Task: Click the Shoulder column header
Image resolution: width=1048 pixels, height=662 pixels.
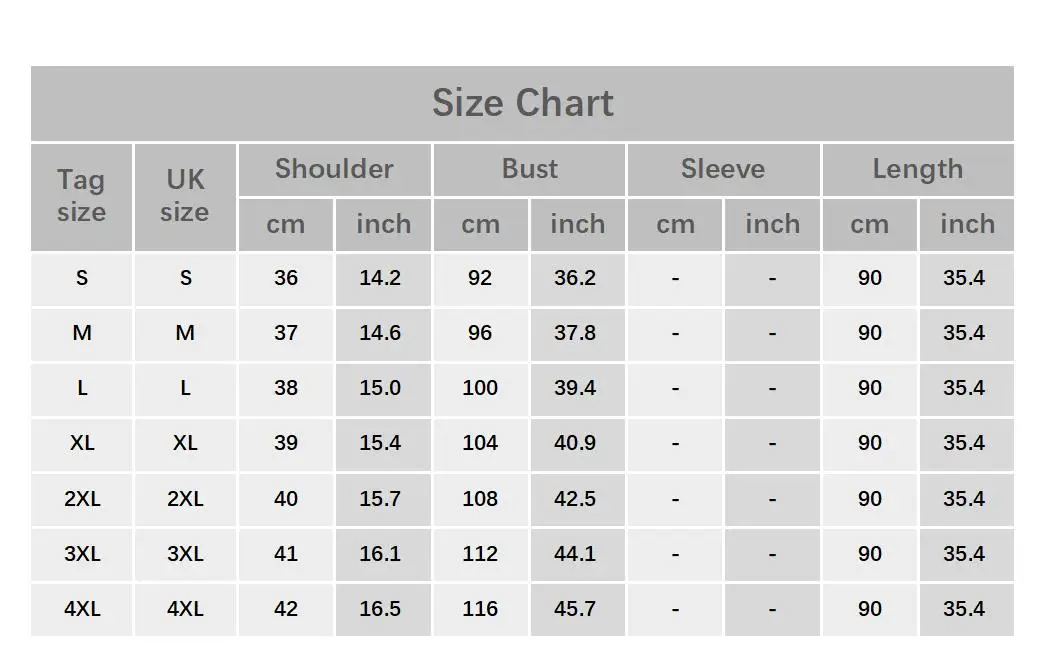Action: coord(334,170)
